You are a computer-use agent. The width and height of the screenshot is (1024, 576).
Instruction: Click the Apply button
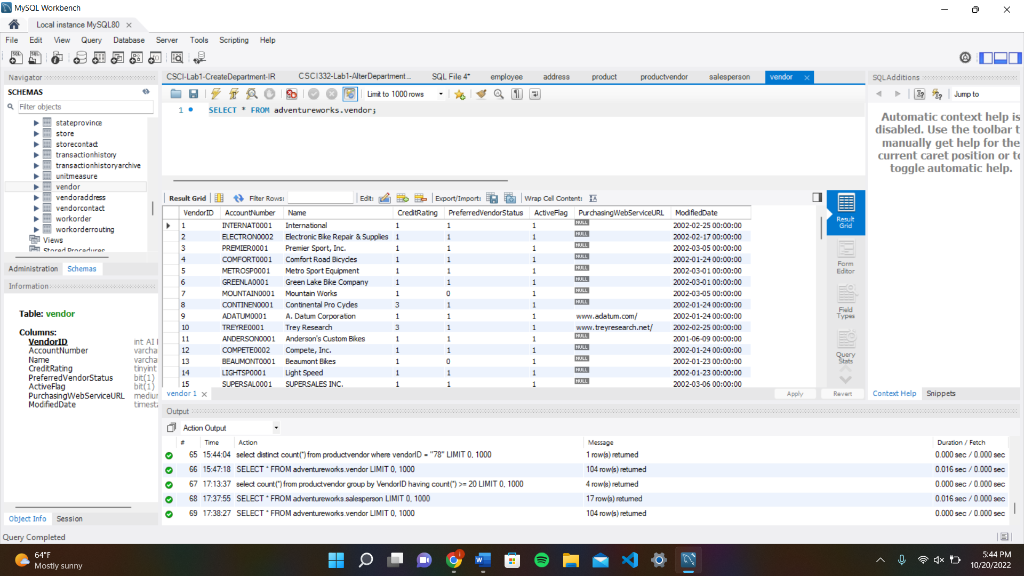pyautogui.click(x=795, y=394)
